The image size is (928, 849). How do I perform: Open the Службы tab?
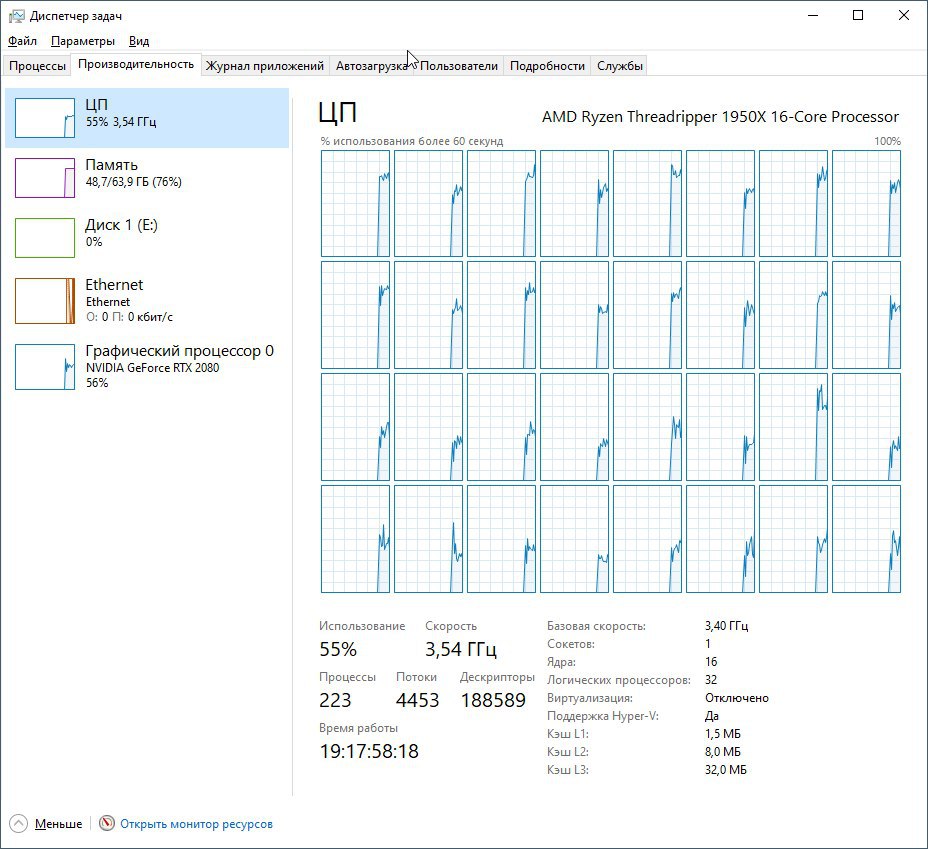pos(620,66)
